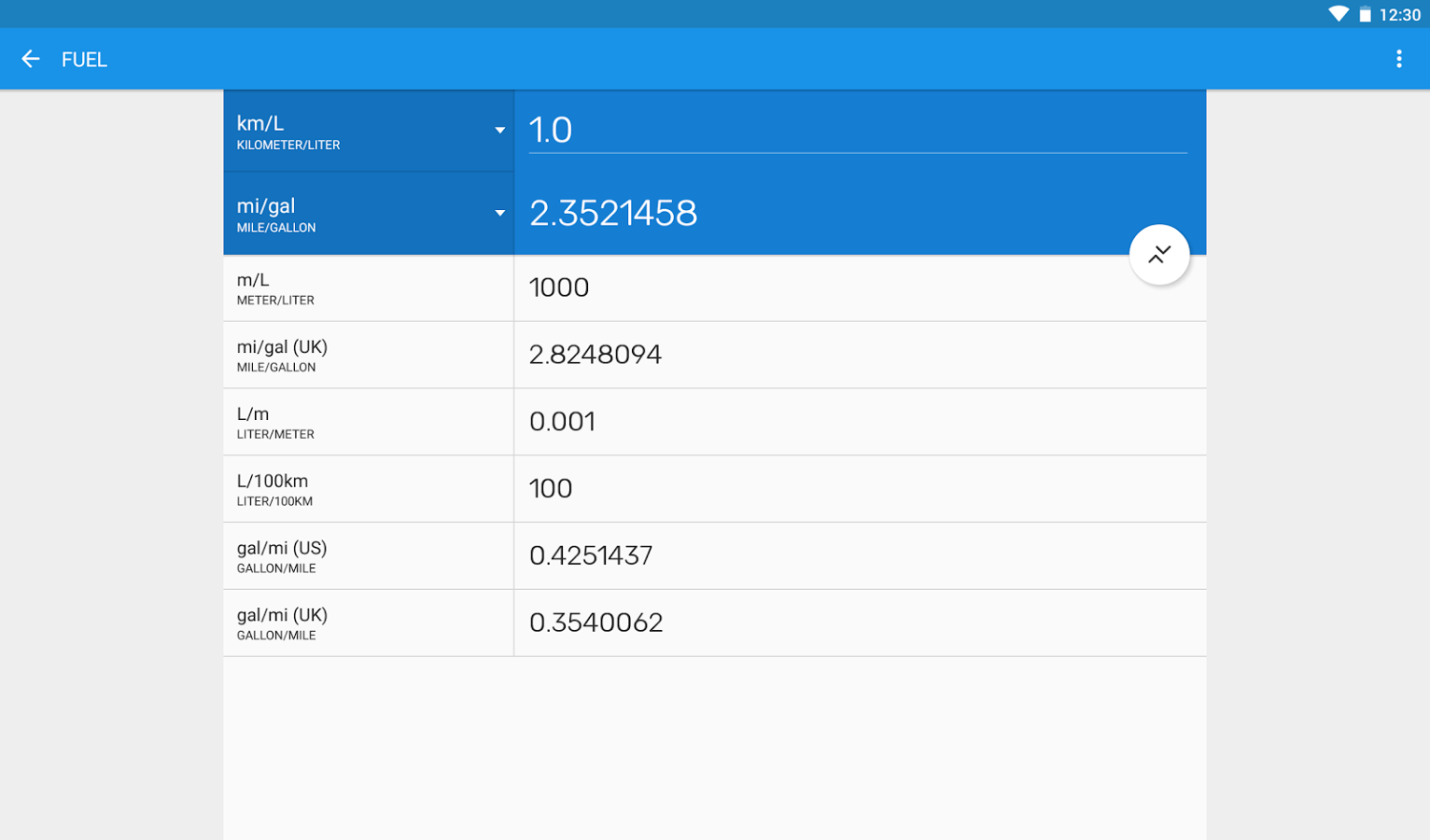The height and width of the screenshot is (840, 1430).
Task: Click the back arrow in the FUEL toolbar
Action: pos(31,58)
